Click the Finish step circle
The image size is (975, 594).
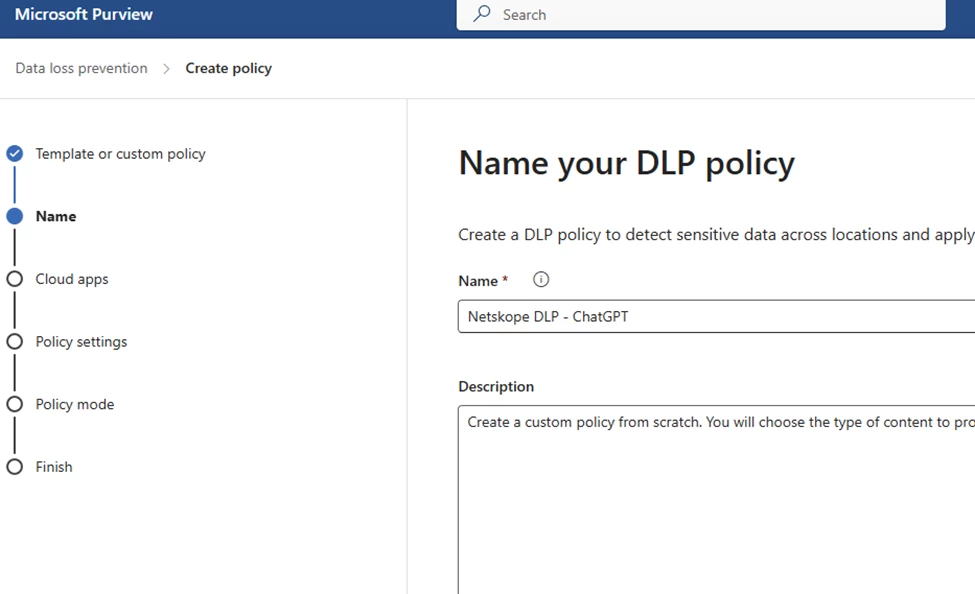coord(15,466)
